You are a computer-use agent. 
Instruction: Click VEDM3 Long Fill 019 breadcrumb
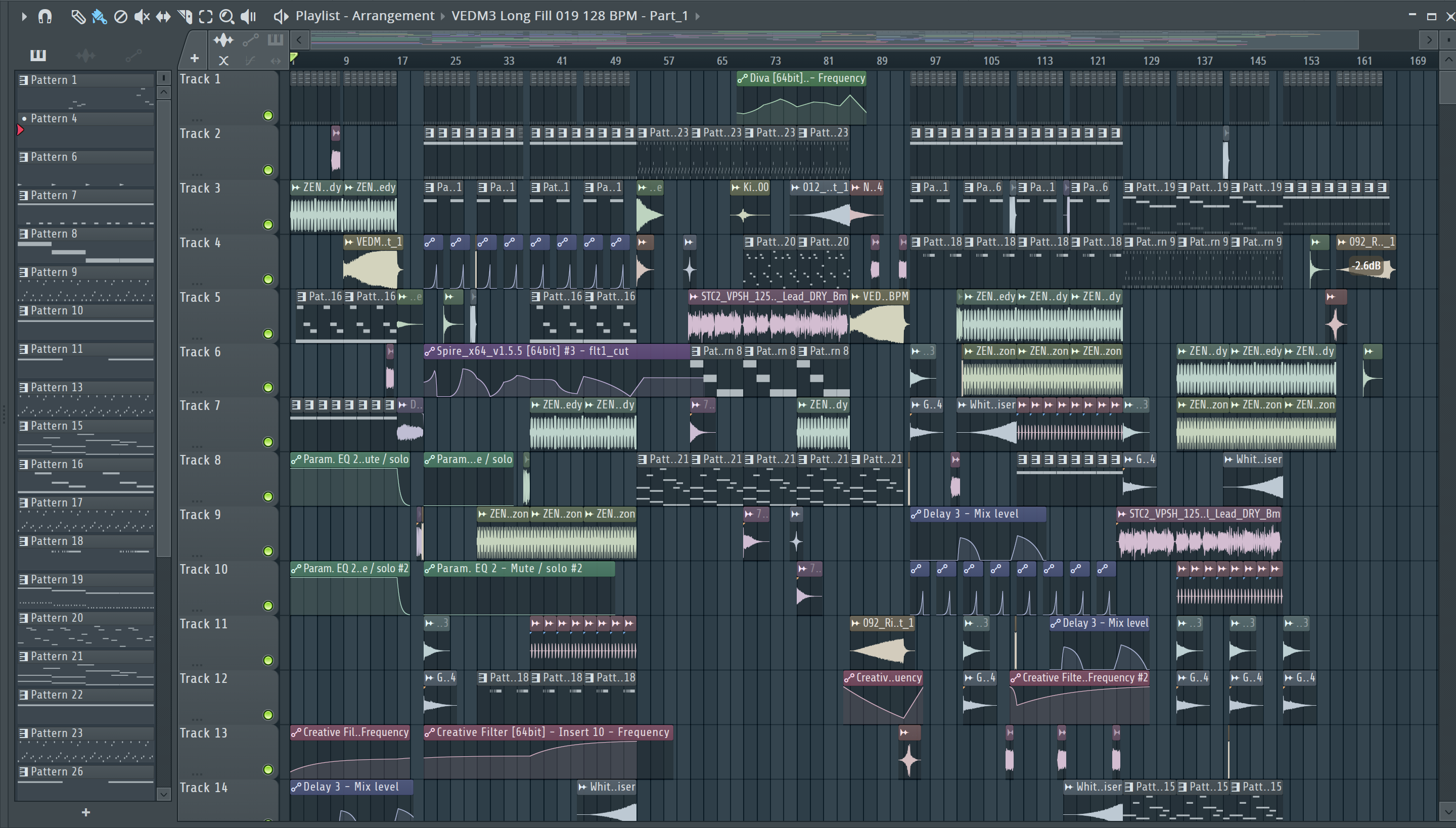570,16
